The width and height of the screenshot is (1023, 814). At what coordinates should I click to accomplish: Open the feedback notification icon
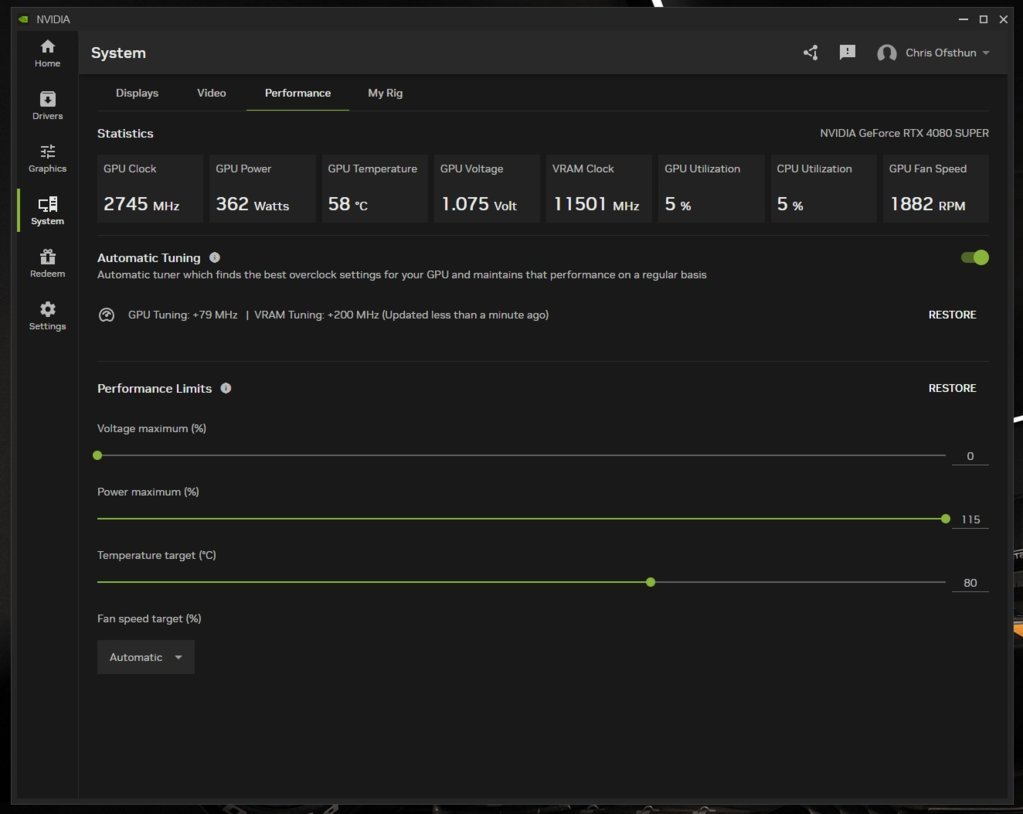pos(847,53)
